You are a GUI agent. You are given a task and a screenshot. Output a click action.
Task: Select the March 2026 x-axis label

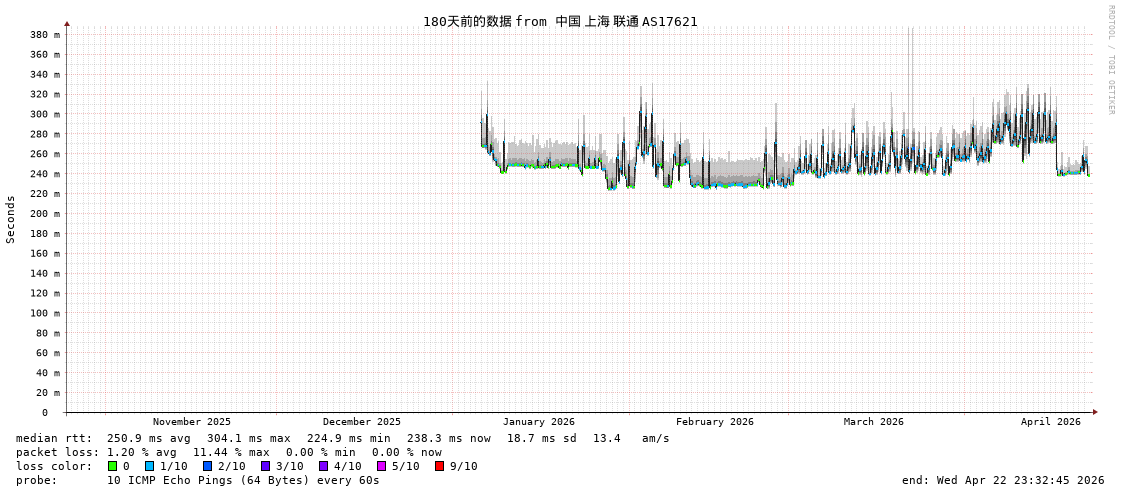[x=873, y=422]
